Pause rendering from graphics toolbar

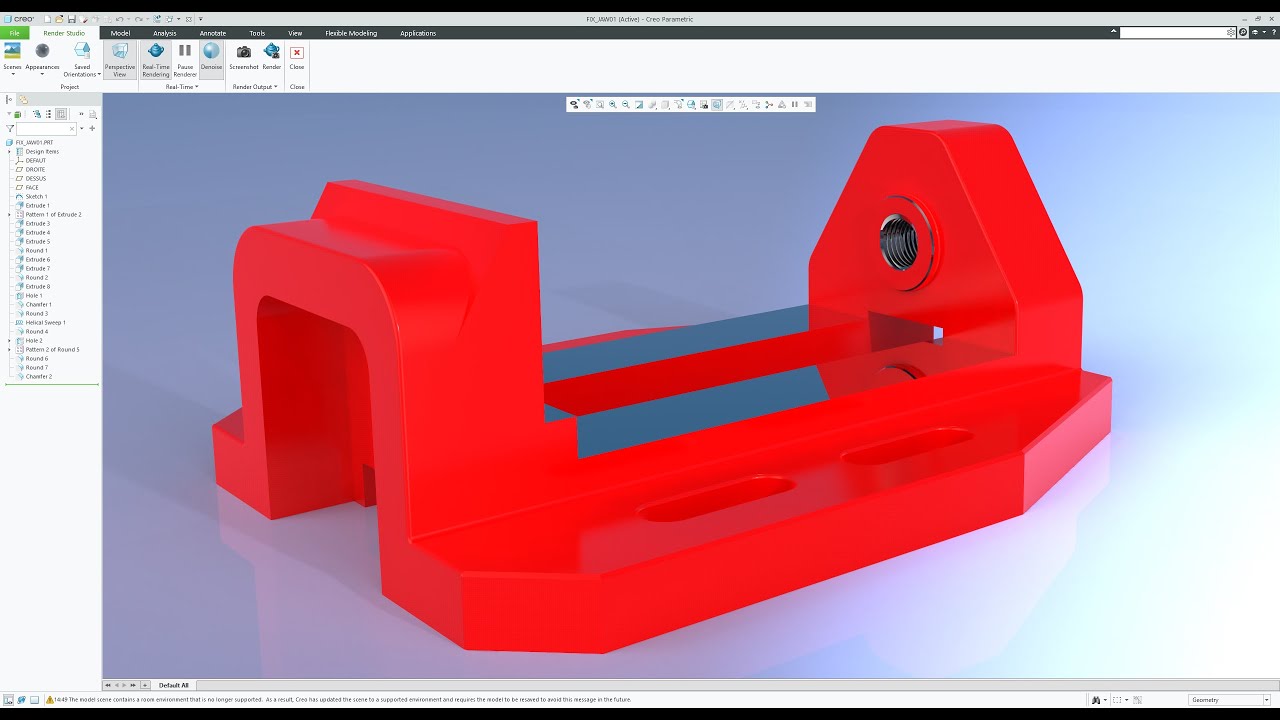795,104
